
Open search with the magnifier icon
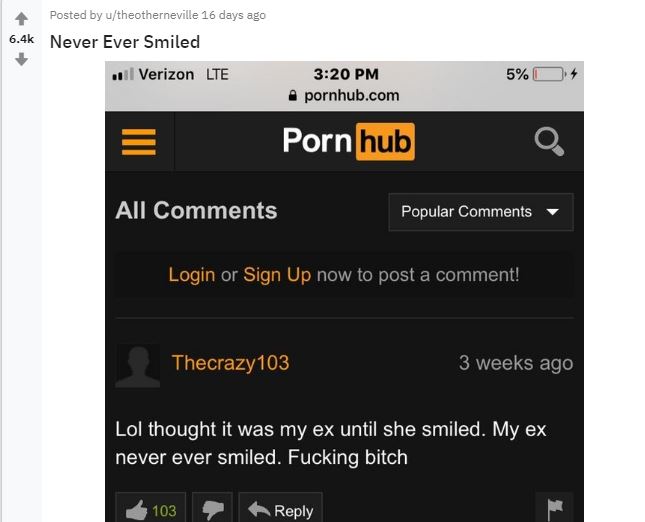(549, 142)
